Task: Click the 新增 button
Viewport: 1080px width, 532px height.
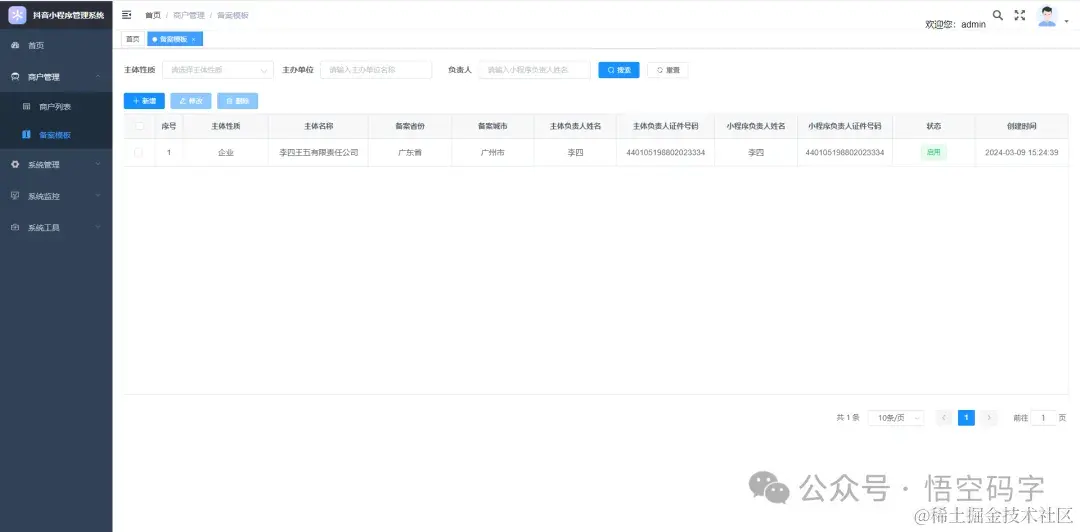Action: [x=144, y=101]
